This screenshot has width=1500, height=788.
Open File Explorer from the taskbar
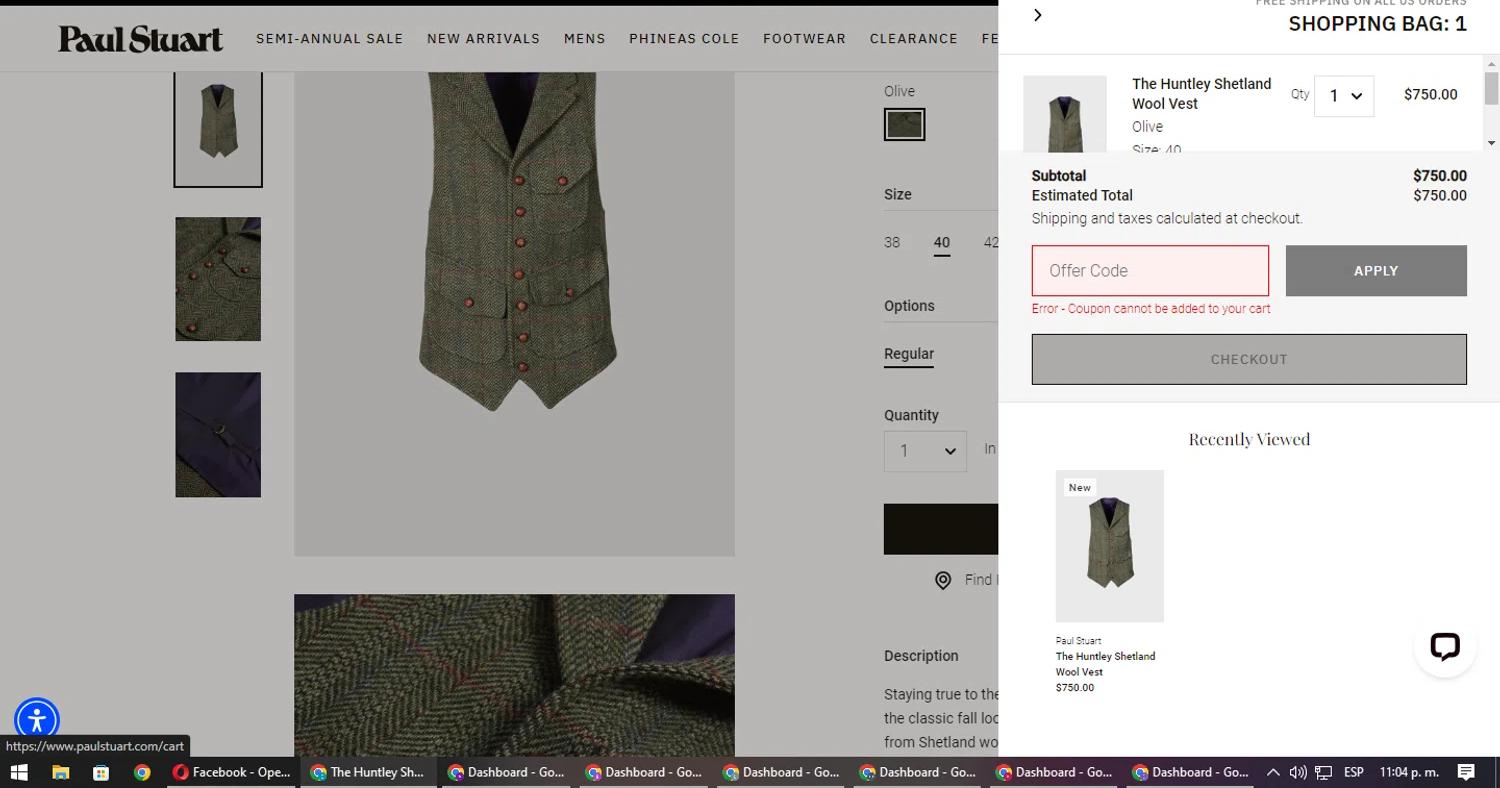(60, 772)
